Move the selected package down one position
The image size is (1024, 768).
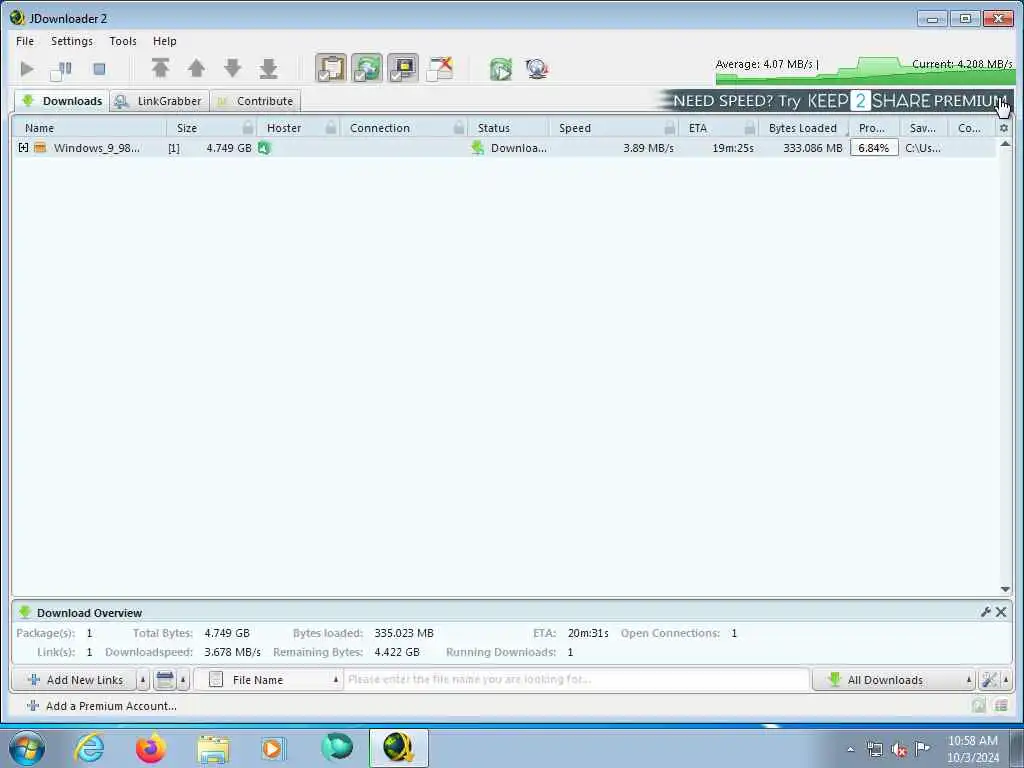tap(232, 68)
